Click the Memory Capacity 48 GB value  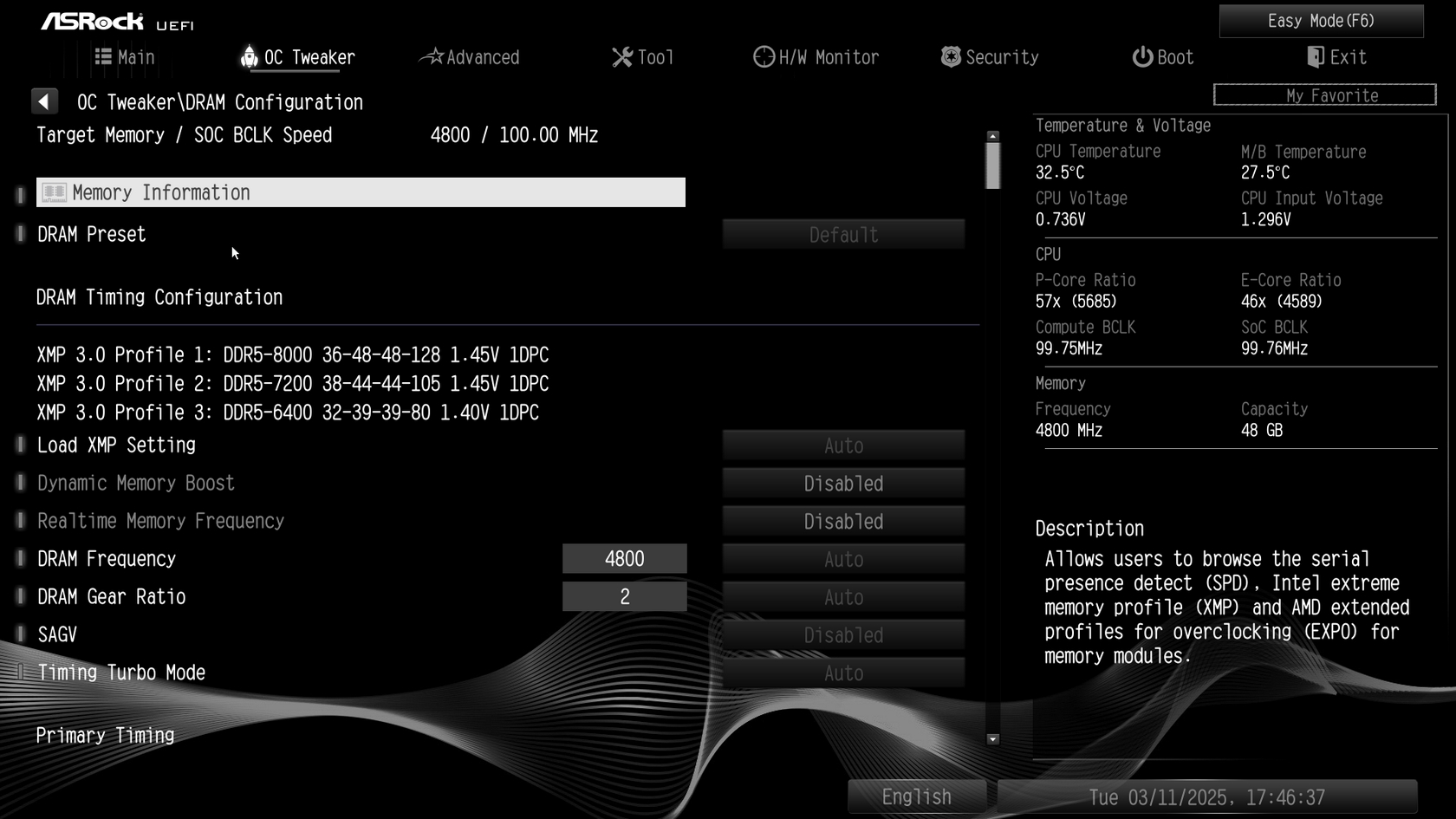coord(1262,431)
